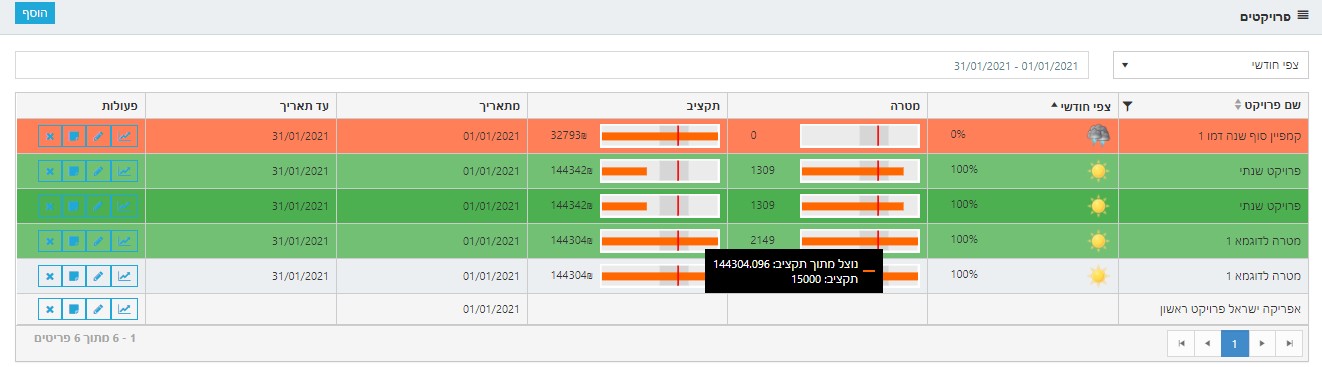
Task: Click the sun forecast icon in white מטרה לדוגמא 1 row
Action: [x=1098, y=275]
